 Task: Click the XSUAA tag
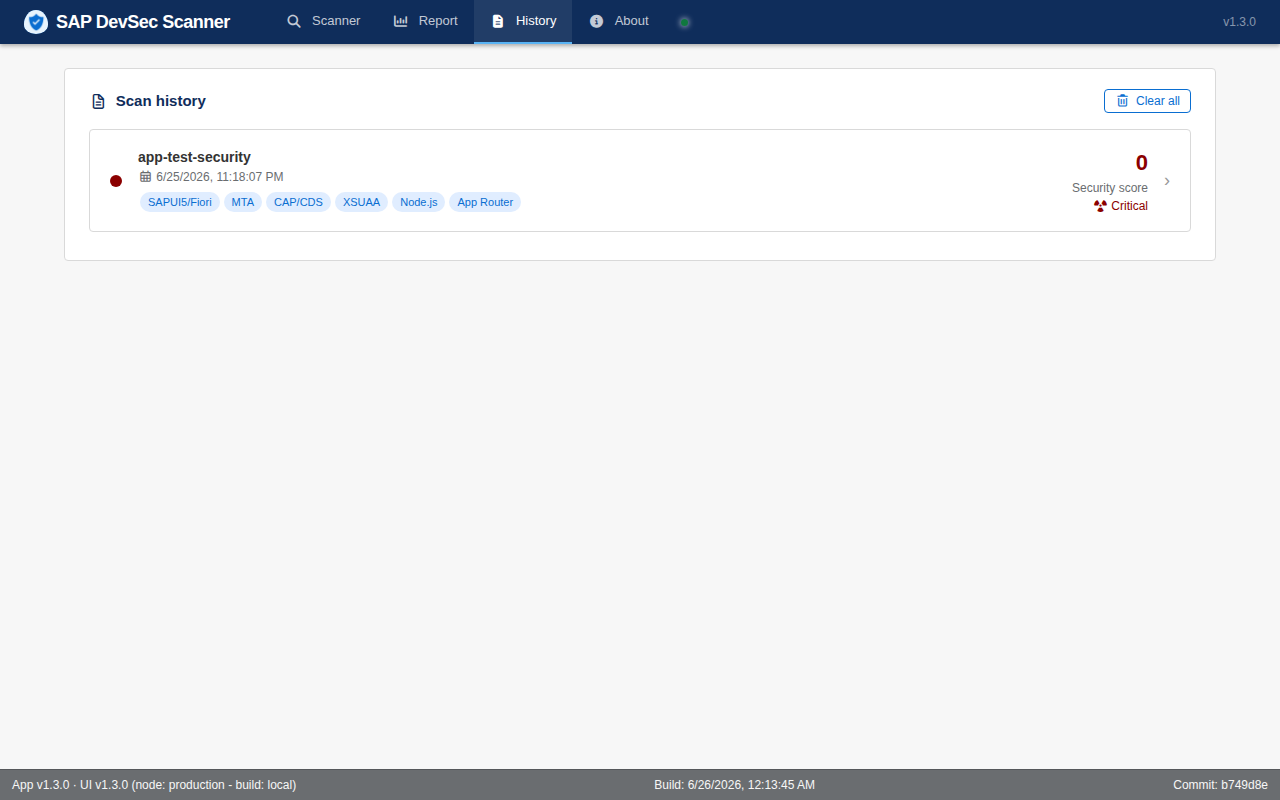coord(362,202)
